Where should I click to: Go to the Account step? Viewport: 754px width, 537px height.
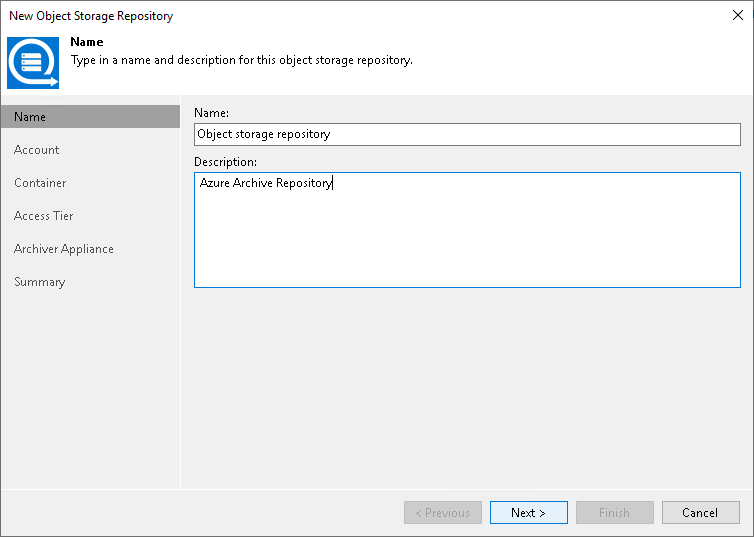[x=37, y=150]
